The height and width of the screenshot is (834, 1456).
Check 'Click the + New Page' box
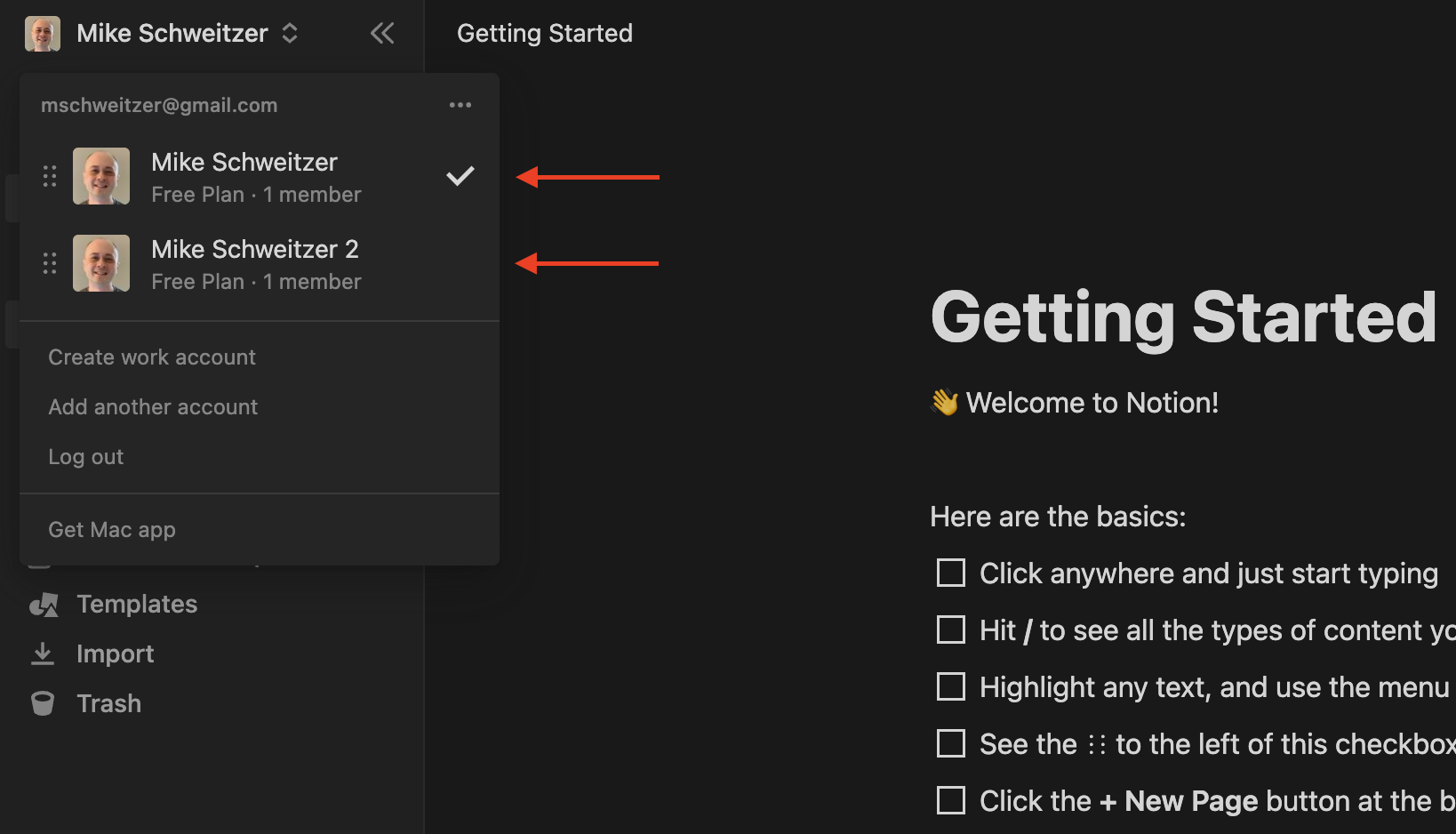coord(951,800)
